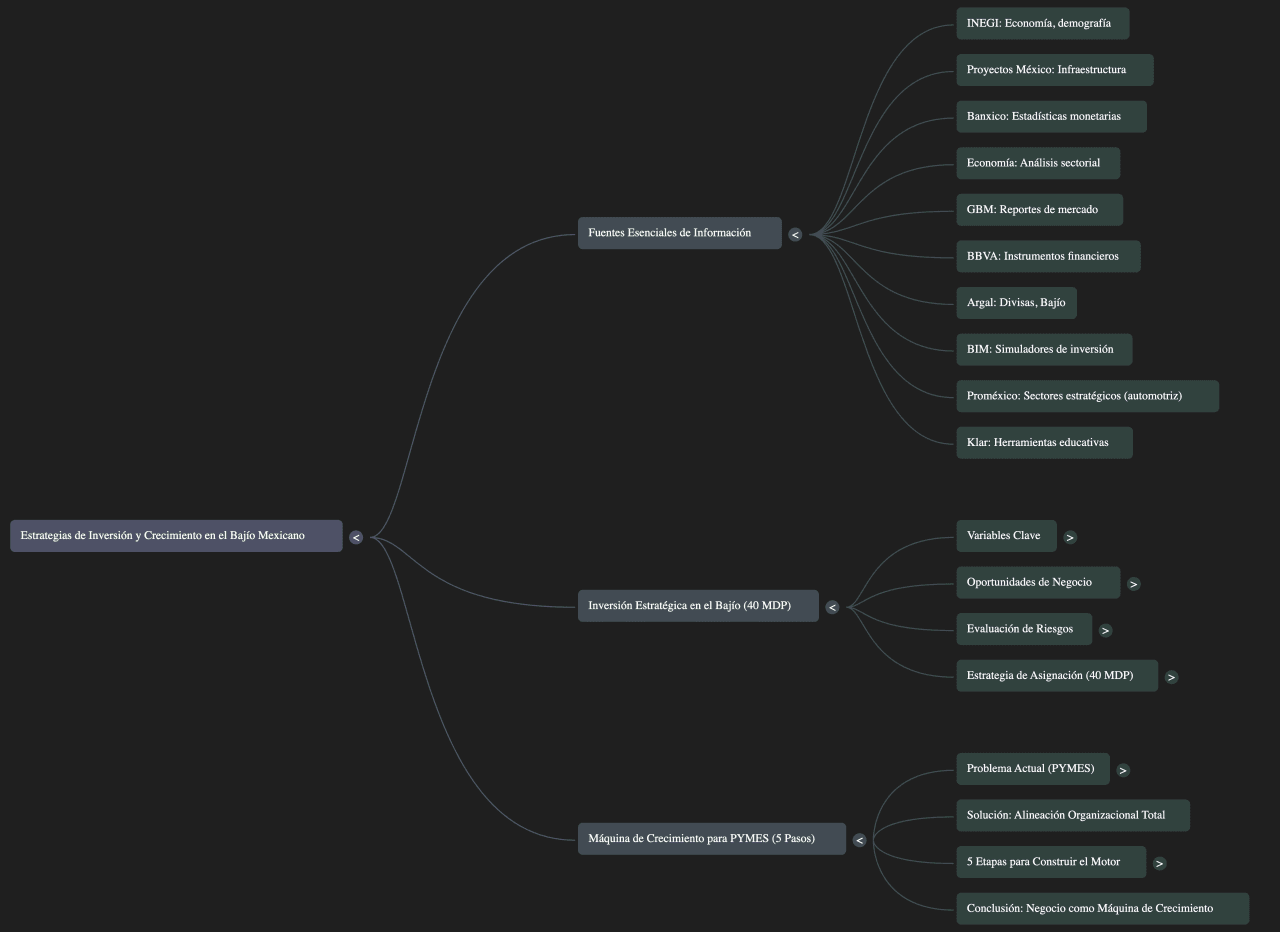This screenshot has height=932, width=1280.
Task: Select the Estrategia de Asignación (40 MDP) label
Action: click(x=1057, y=676)
